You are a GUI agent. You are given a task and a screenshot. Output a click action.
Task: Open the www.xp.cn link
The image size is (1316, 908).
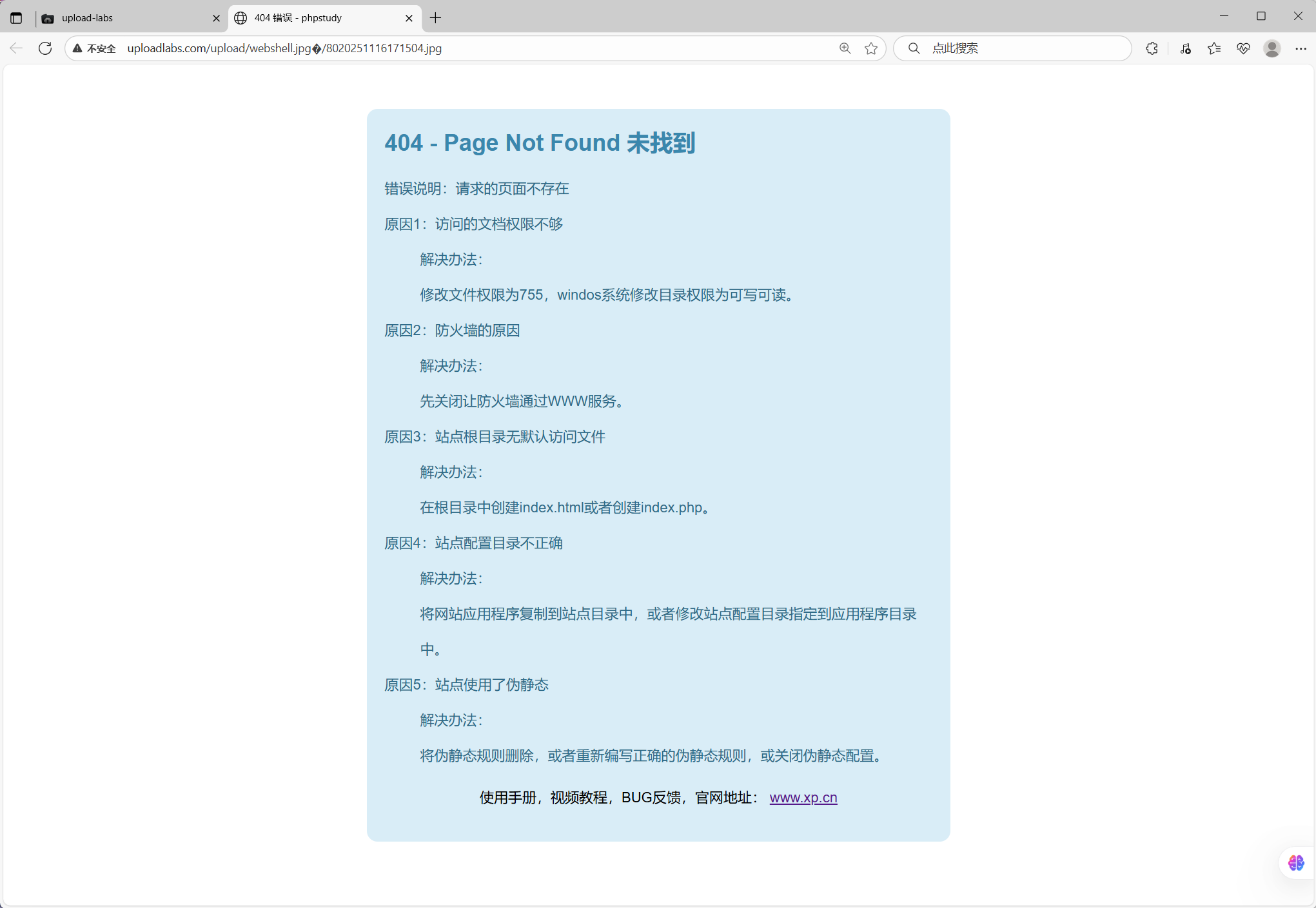click(x=803, y=798)
